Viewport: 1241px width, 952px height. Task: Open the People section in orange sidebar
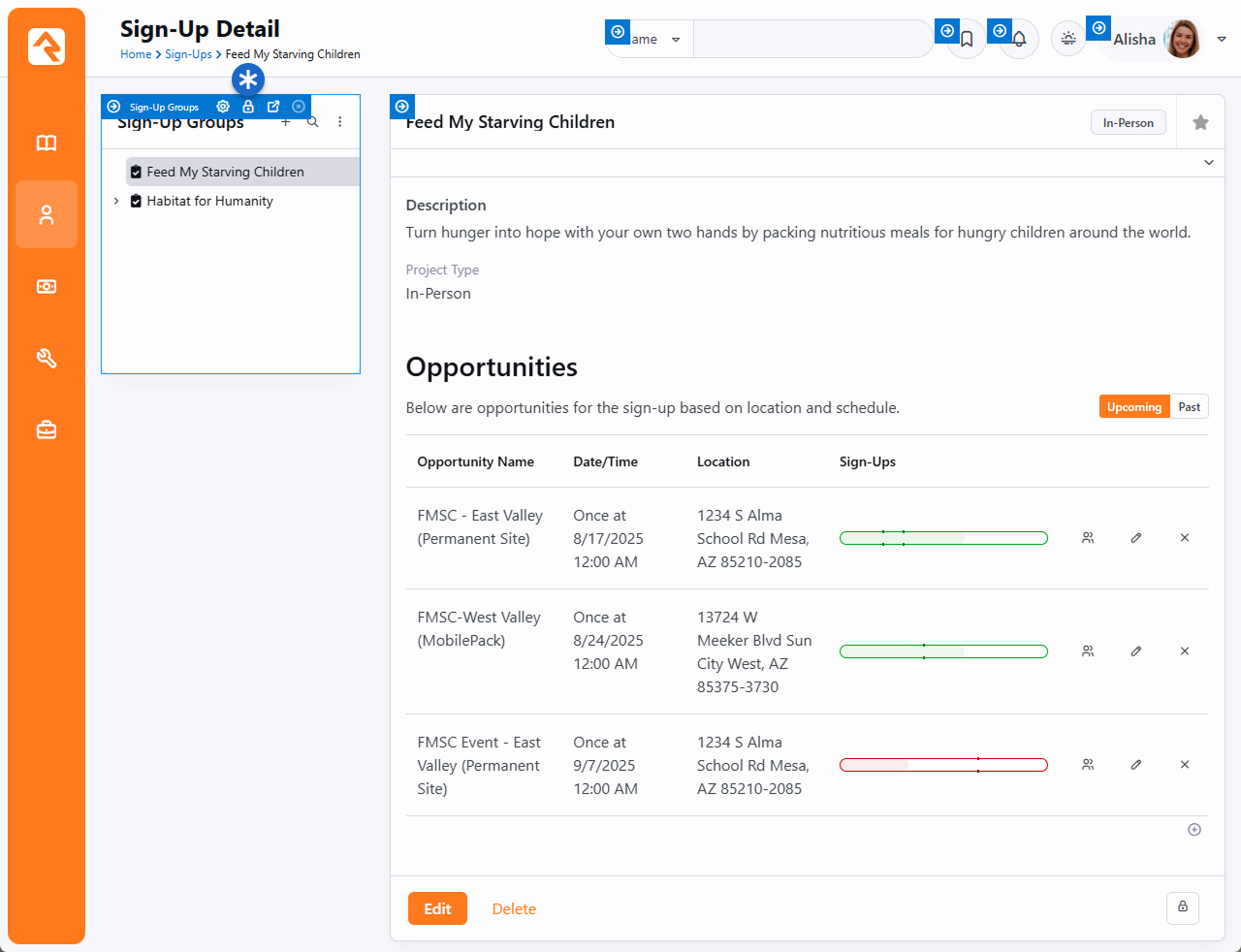[x=47, y=214]
